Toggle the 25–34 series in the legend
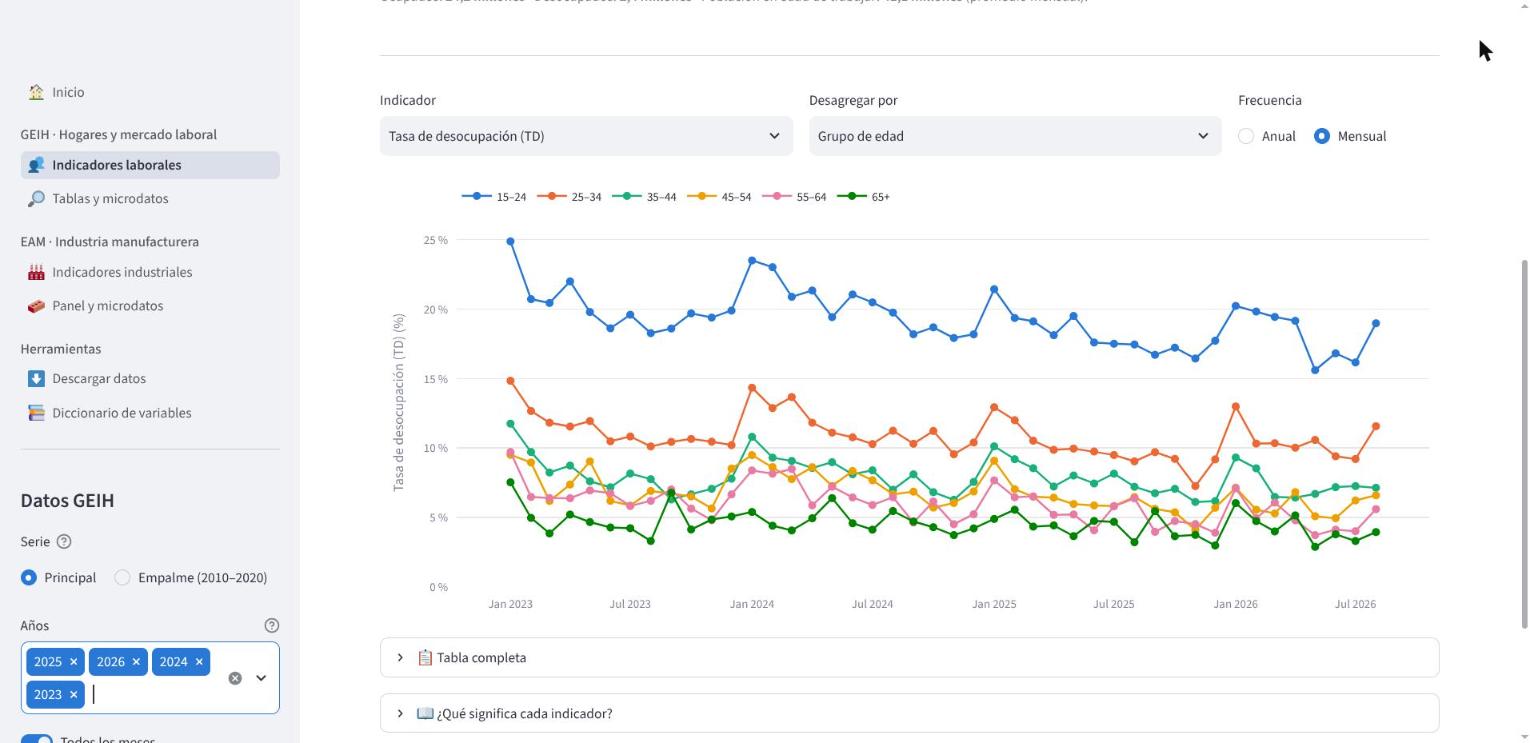1530x743 pixels. tap(569, 197)
